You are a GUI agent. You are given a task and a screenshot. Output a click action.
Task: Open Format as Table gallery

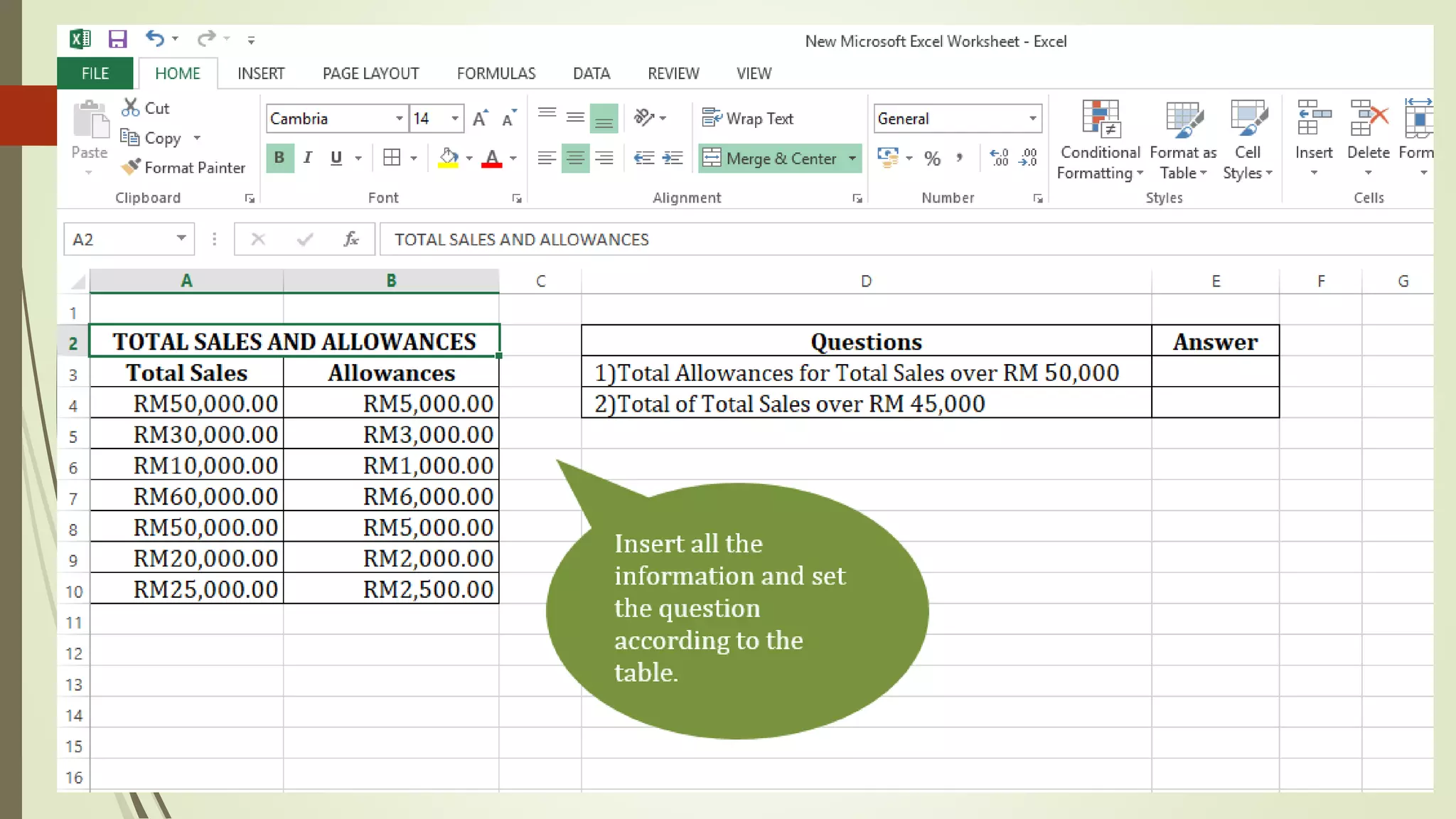1183,139
